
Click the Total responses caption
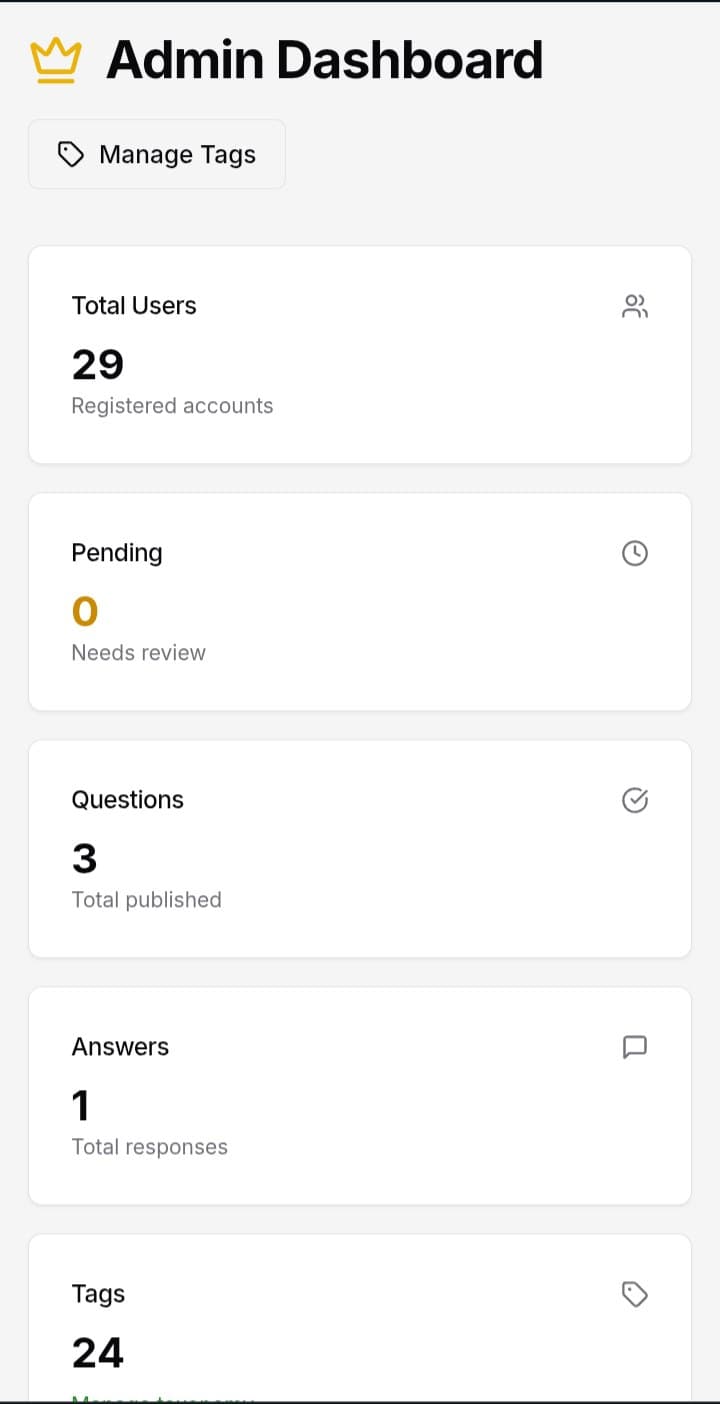point(150,1147)
